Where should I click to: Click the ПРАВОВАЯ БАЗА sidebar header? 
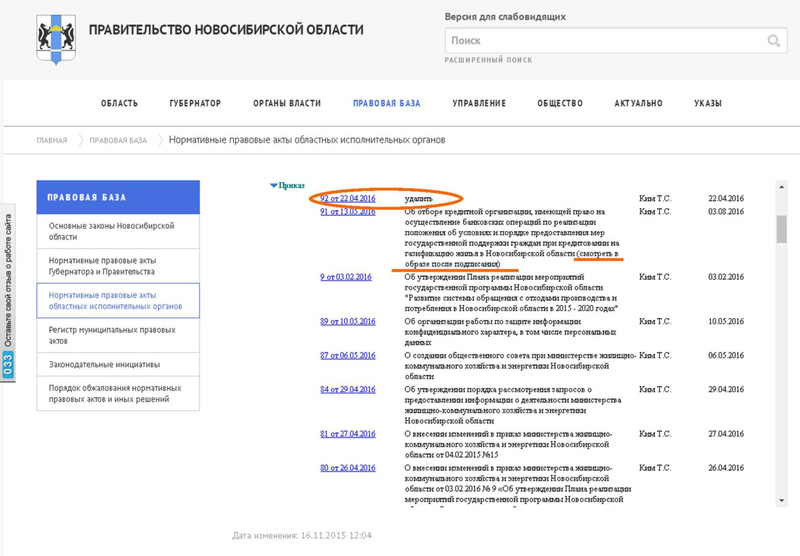click(x=118, y=197)
